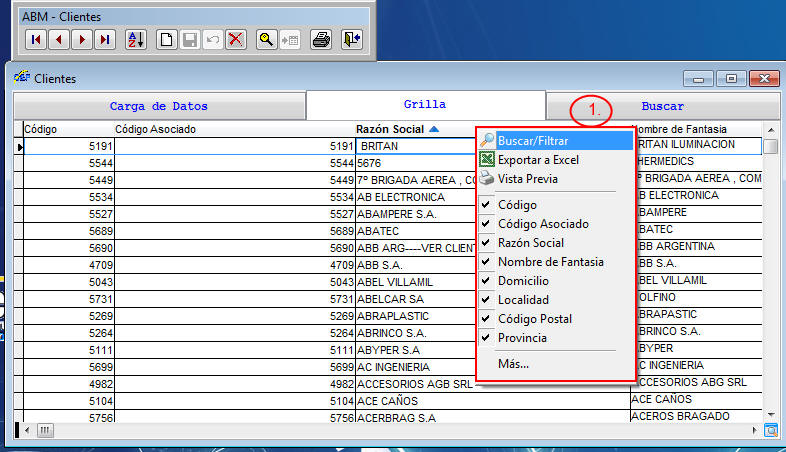Click the previous record arrow

(x=59, y=40)
